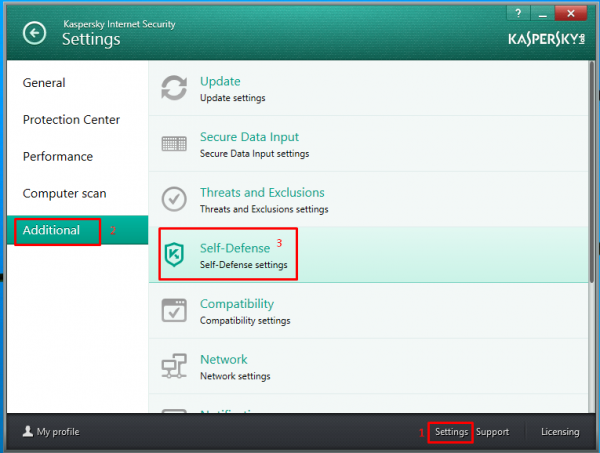Click Support in the bottom bar
Viewport: 600px width, 453px height.
(492, 432)
